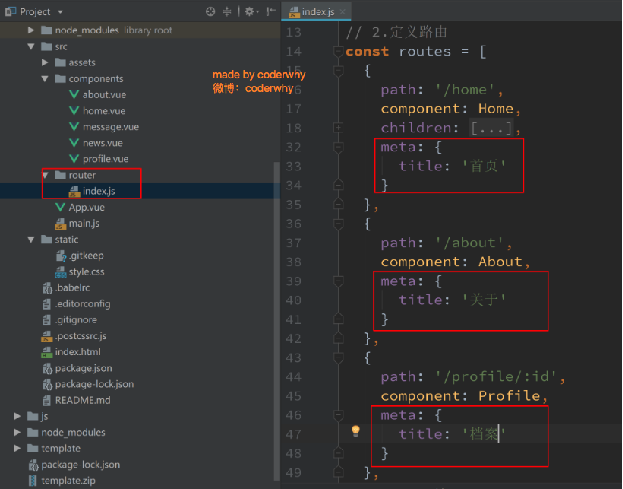Click the collapse all icon in Project toolbar
The height and width of the screenshot is (489, 623).
coord(227,12)
